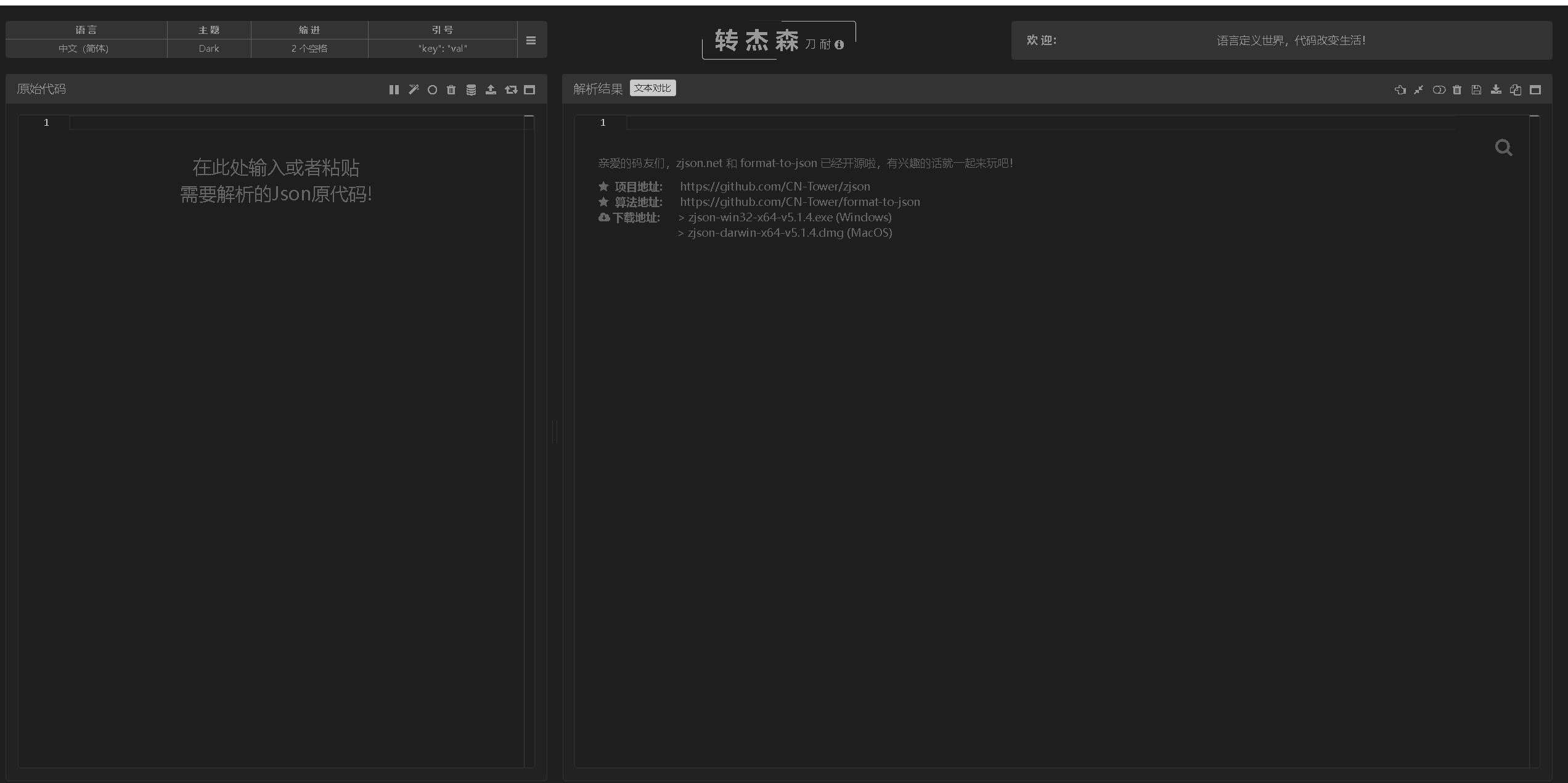Click the copy documents icon in results toolbar
The width and height of the screenshot is (1568, 783).
[x=1516, y=90]
